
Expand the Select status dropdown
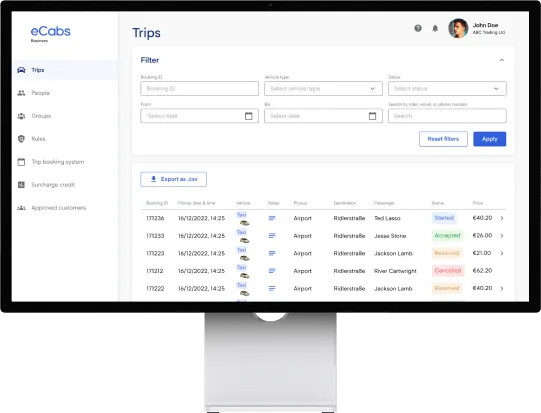[447, 89]
